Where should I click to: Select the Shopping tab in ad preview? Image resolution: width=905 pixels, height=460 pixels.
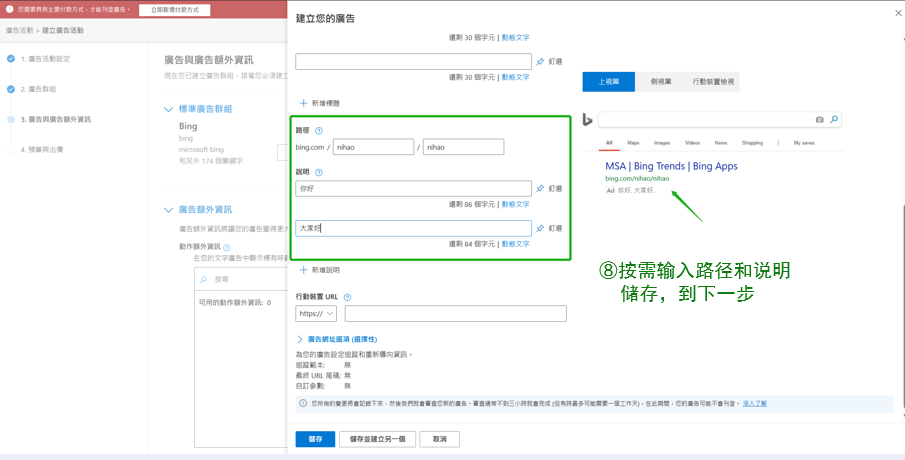(x=752, y=143)
